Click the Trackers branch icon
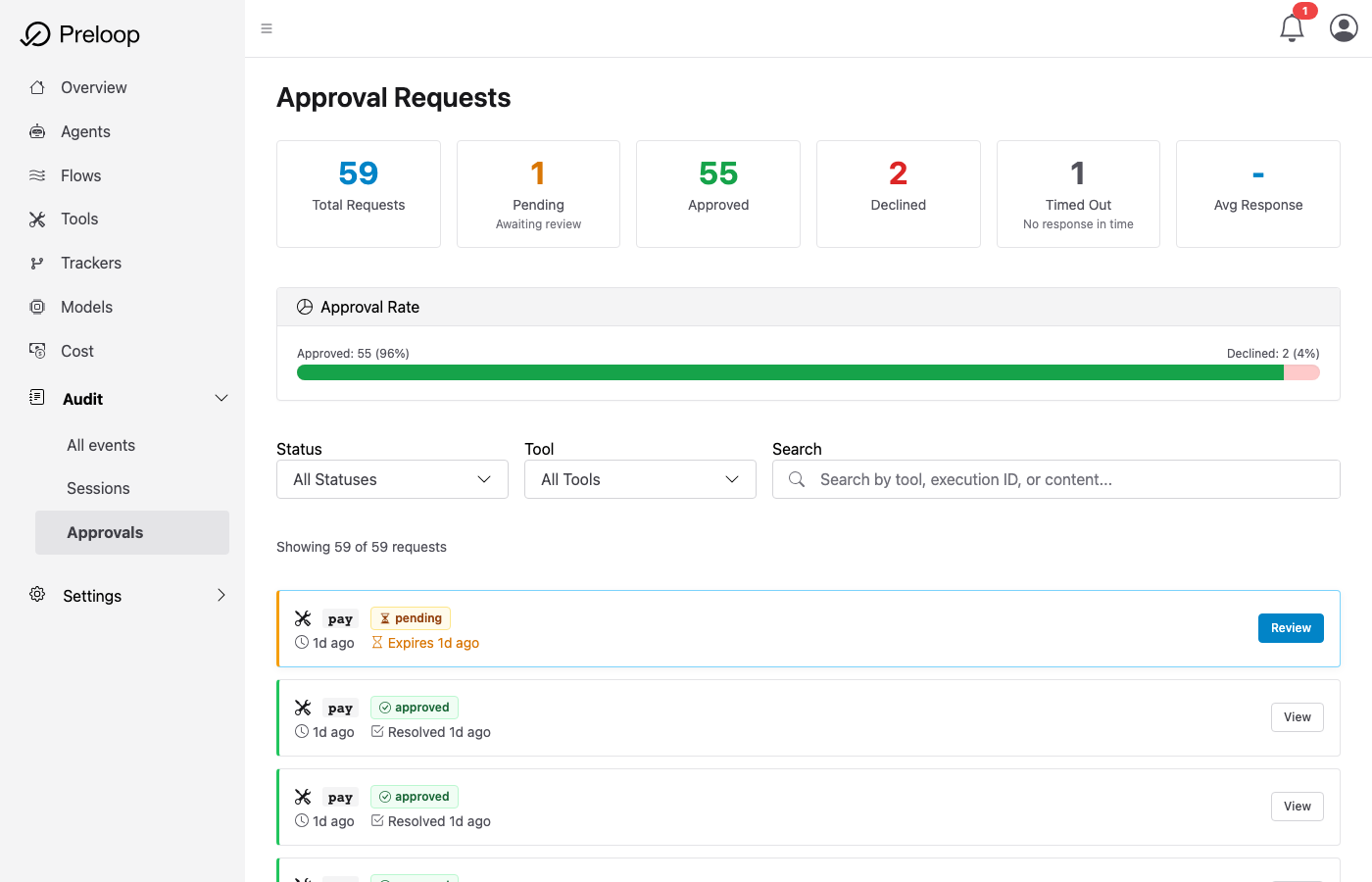The image size is (1372, 882). pyautogui.click(x=37, y=263)
